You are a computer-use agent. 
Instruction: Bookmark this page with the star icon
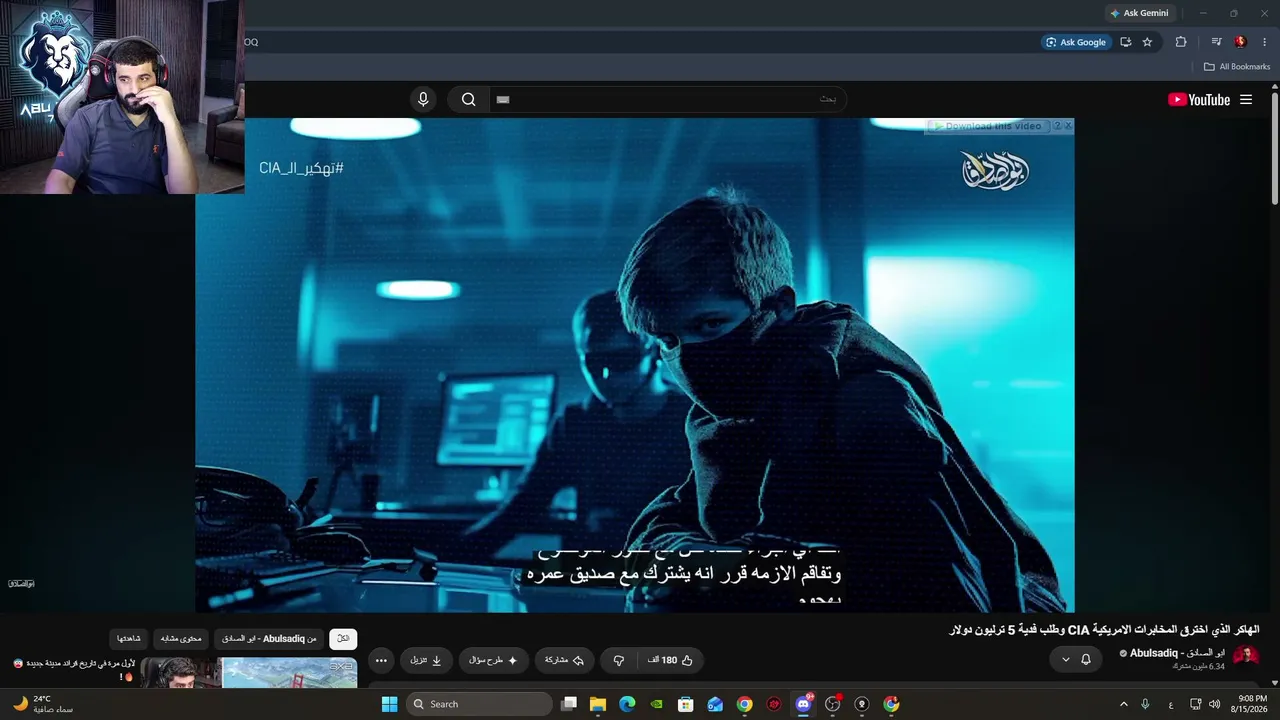click(1147, 42)
